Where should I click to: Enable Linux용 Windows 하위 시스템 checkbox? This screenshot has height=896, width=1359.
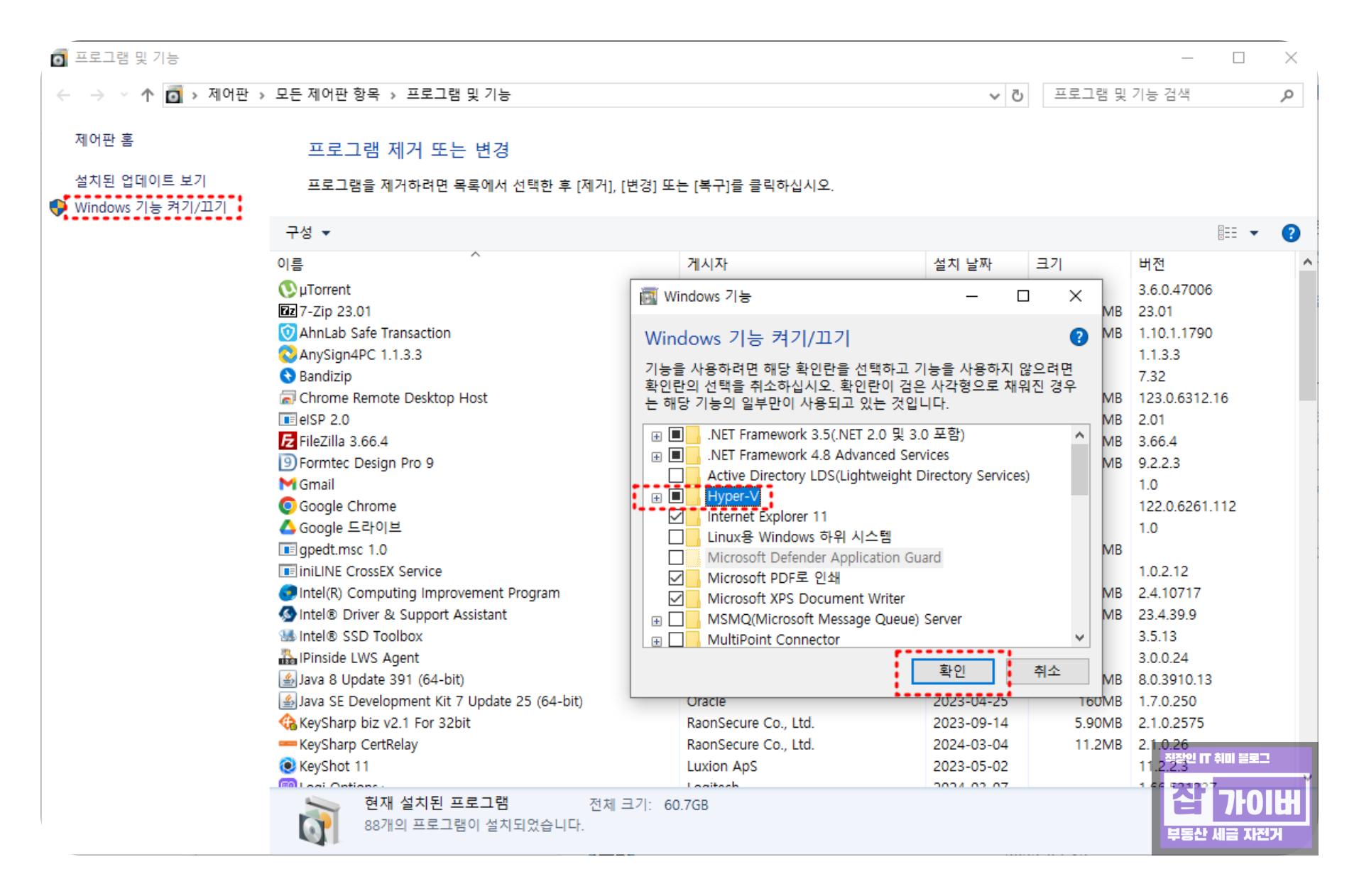pyautogui.click(x=676, y=537)
